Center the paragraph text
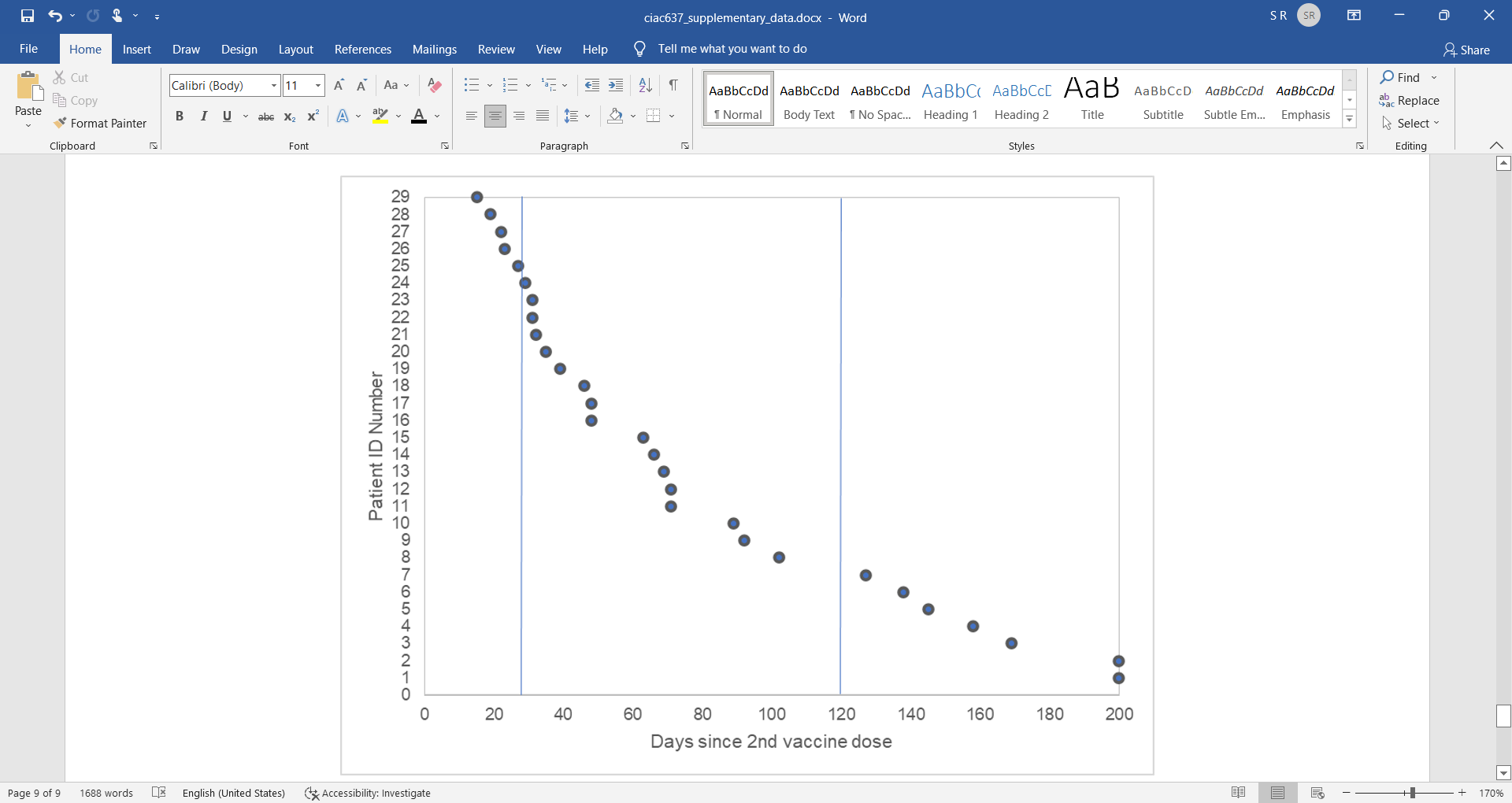The image size is (1512, 803). (x=495, y=116)
